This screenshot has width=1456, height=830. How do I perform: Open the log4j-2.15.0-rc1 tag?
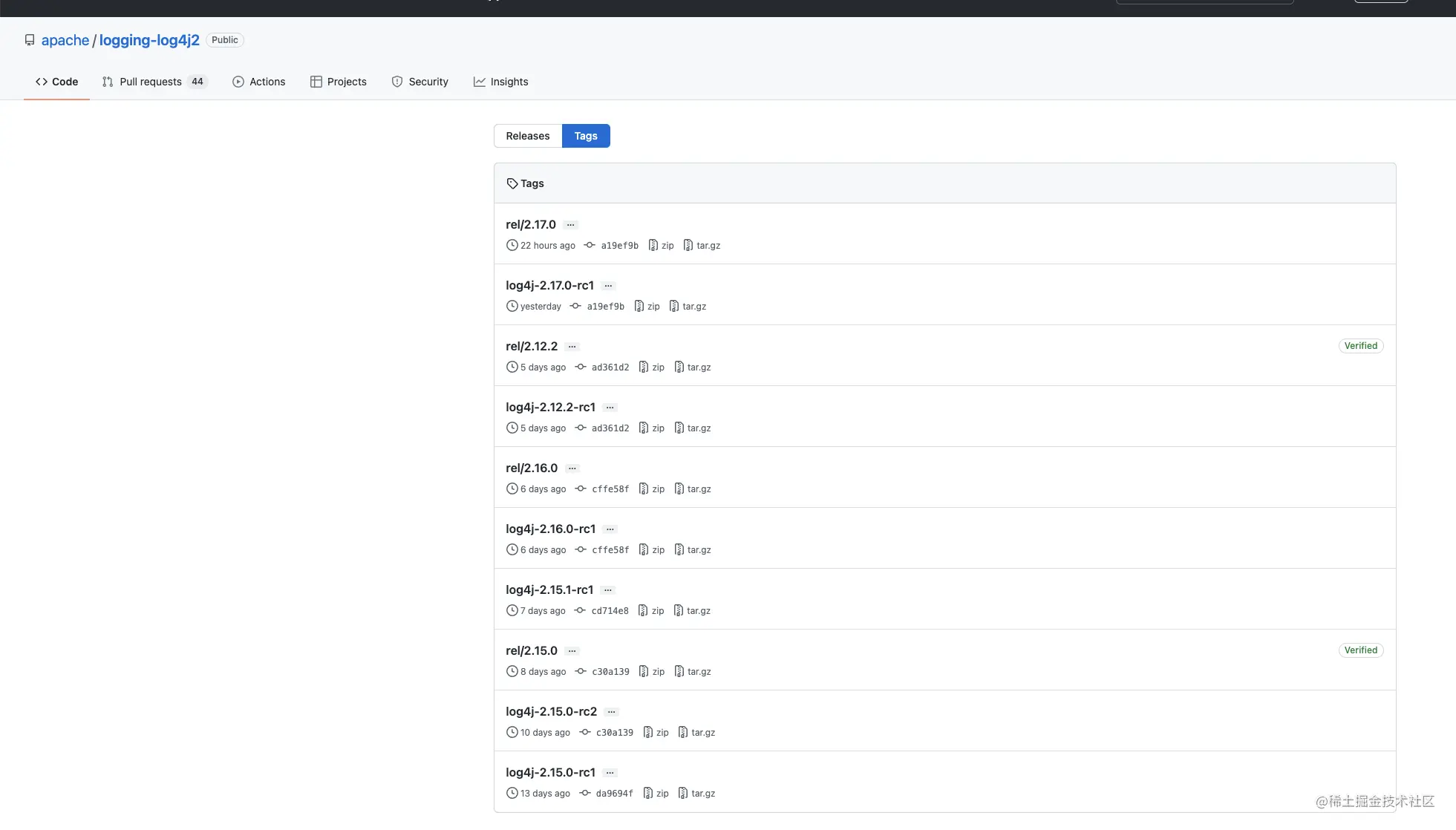551,772
